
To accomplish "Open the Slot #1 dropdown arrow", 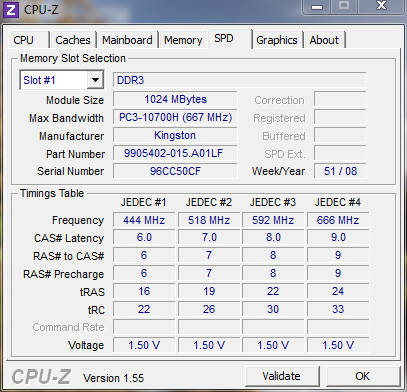I will [95, 80].
